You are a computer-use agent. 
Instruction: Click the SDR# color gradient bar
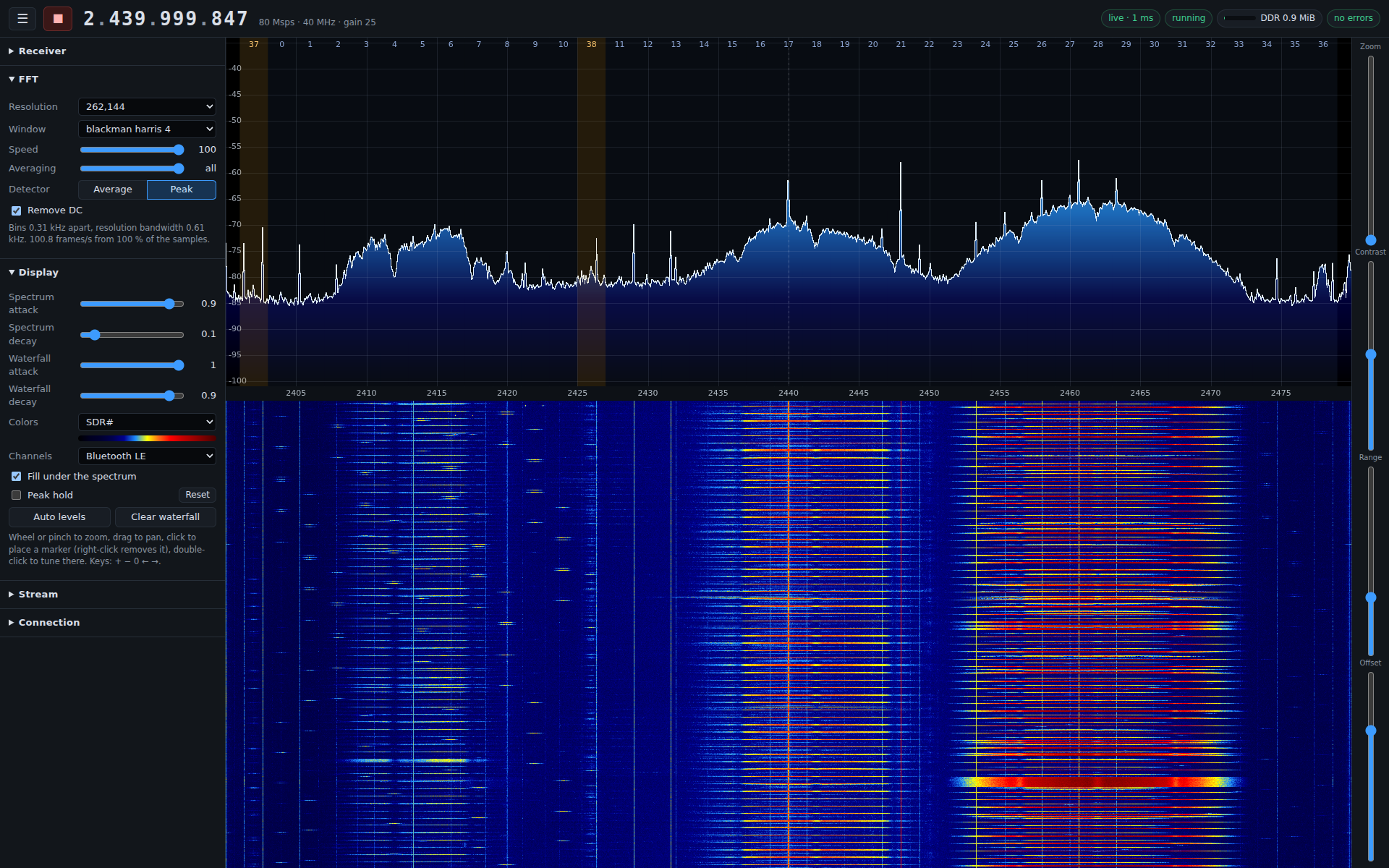tap(147, 438)
